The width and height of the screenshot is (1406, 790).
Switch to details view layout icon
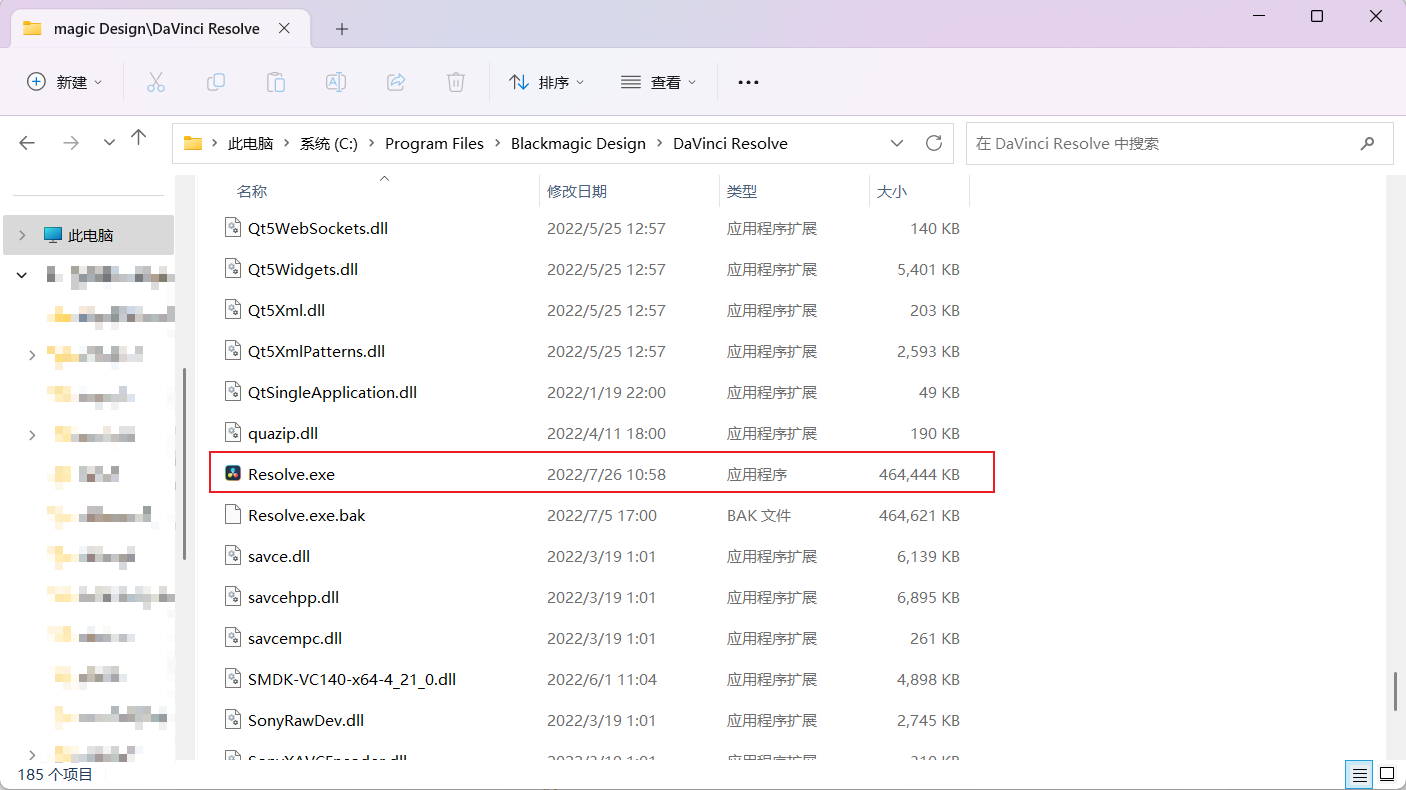(x=1359, y=774)
